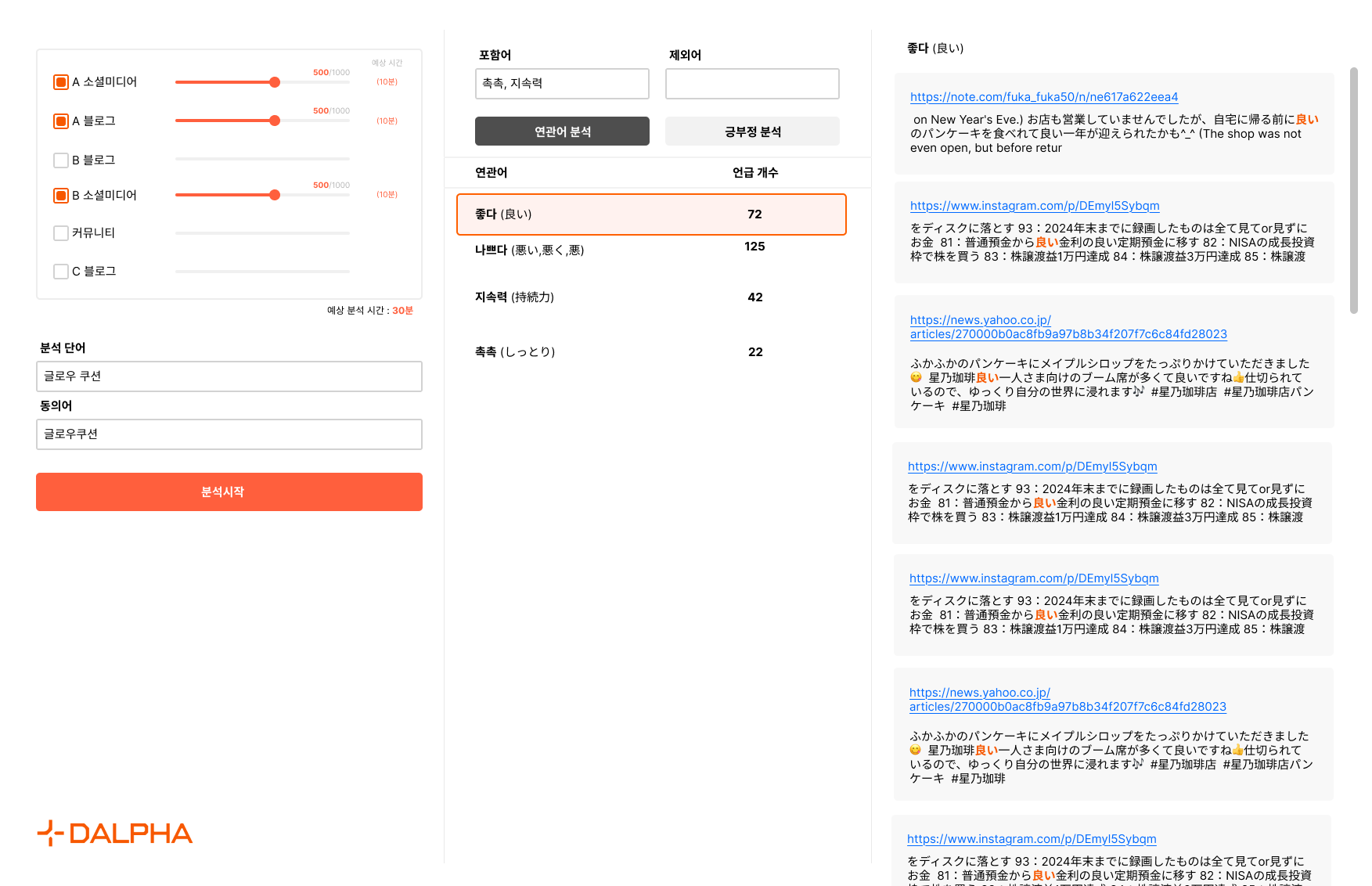The height and width of the screenshot is (886, 1372).
Task: Enable the C 블로그 checkbox
Action: pos(61,272)
